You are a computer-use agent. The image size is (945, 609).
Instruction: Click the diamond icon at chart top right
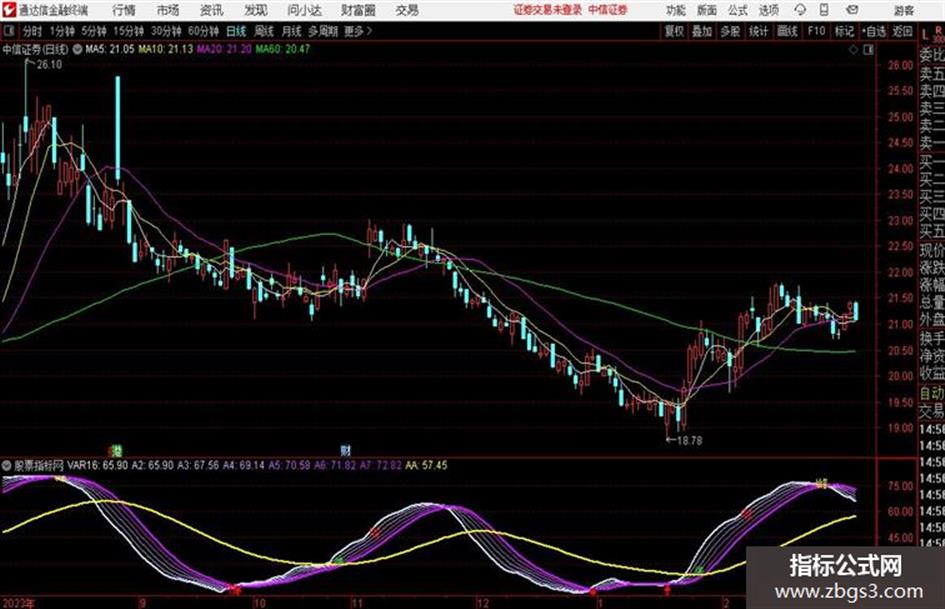pos(853,50)
